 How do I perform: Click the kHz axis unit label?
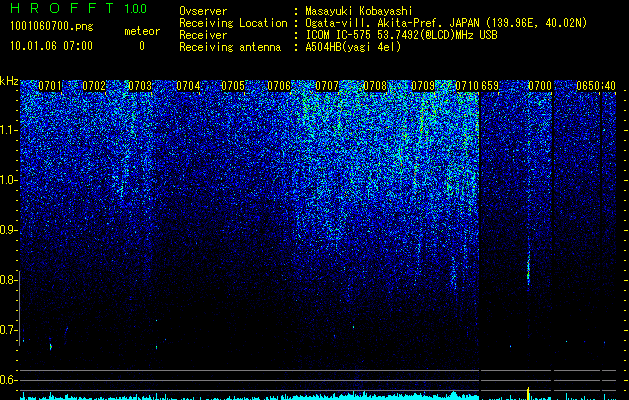tap(9, 81)
